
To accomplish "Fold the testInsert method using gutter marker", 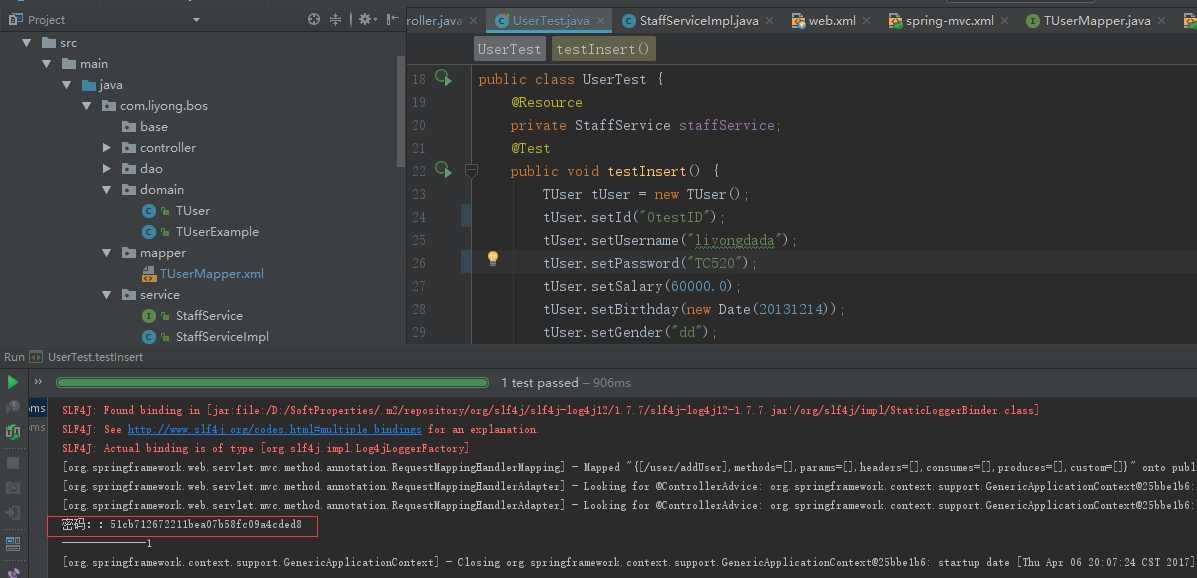I will pos(471,171).
